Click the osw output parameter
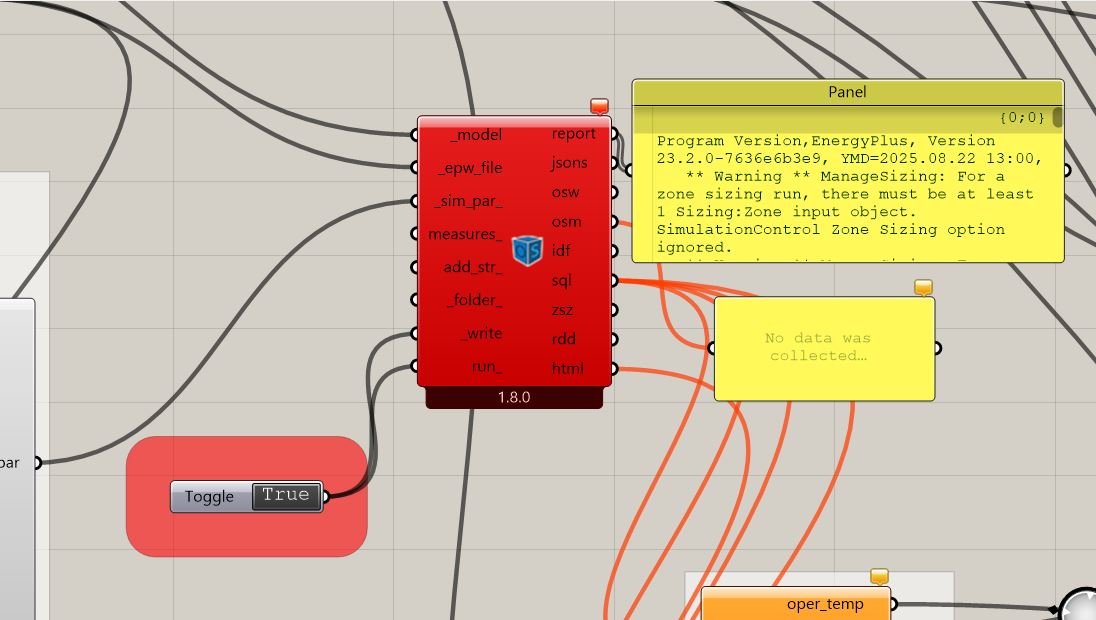Screen dimensions: 1096x620 coord(565,192)
